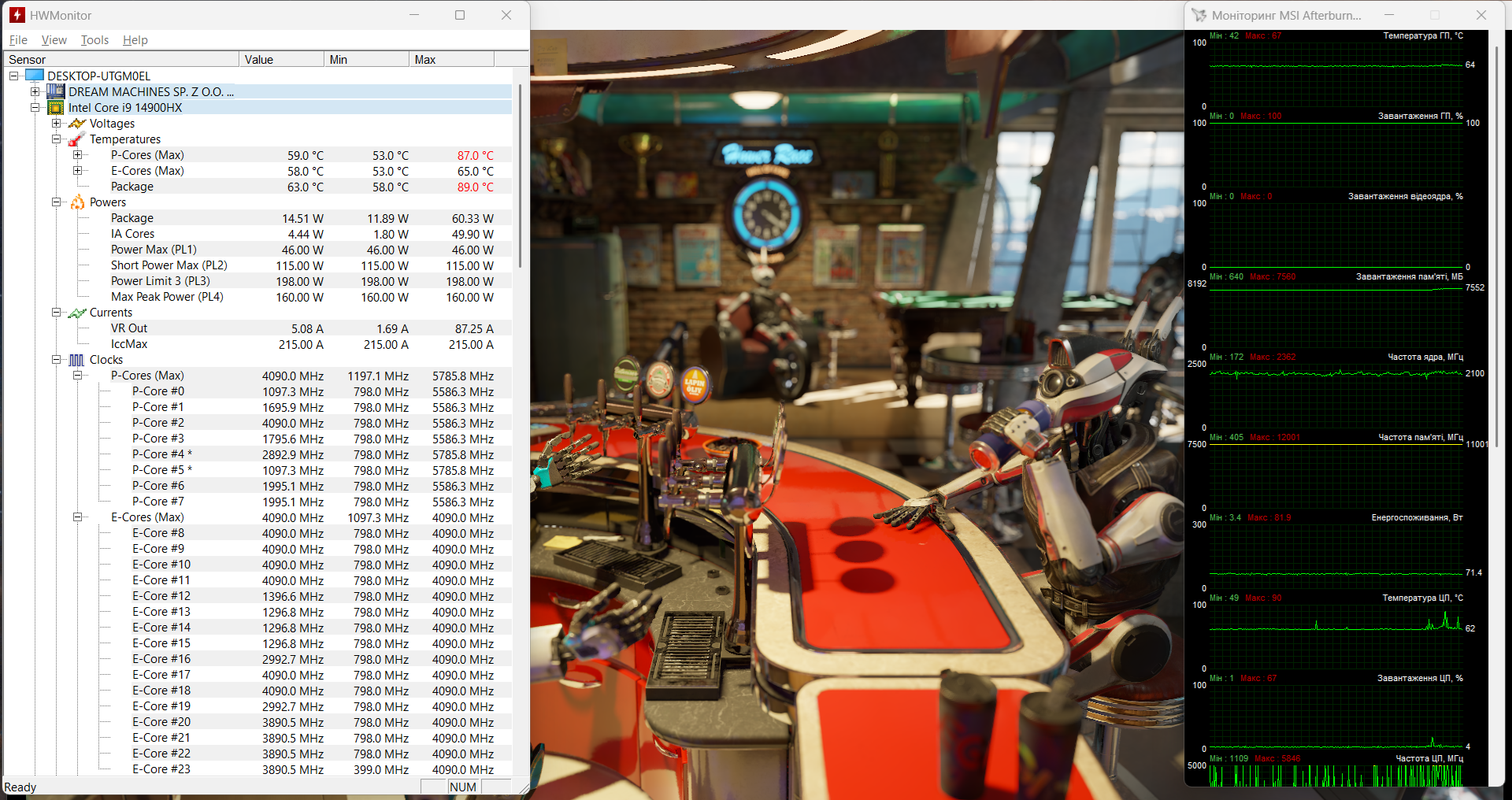Click the DESKTOP-UTGM0EL computer icon
This screenshot has width=1512, height=800.
[35, 76]
